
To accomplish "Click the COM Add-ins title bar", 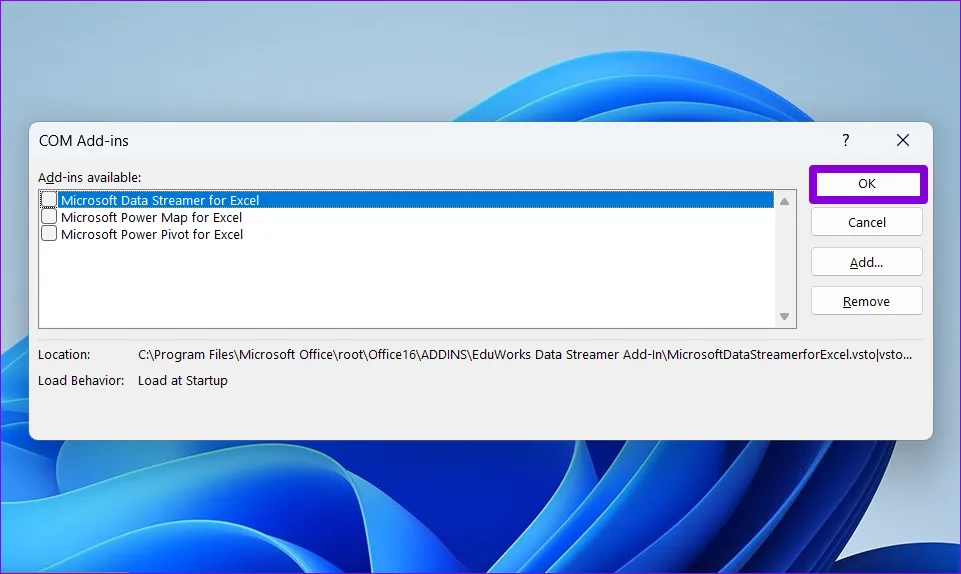I will [x=400, y=141].
